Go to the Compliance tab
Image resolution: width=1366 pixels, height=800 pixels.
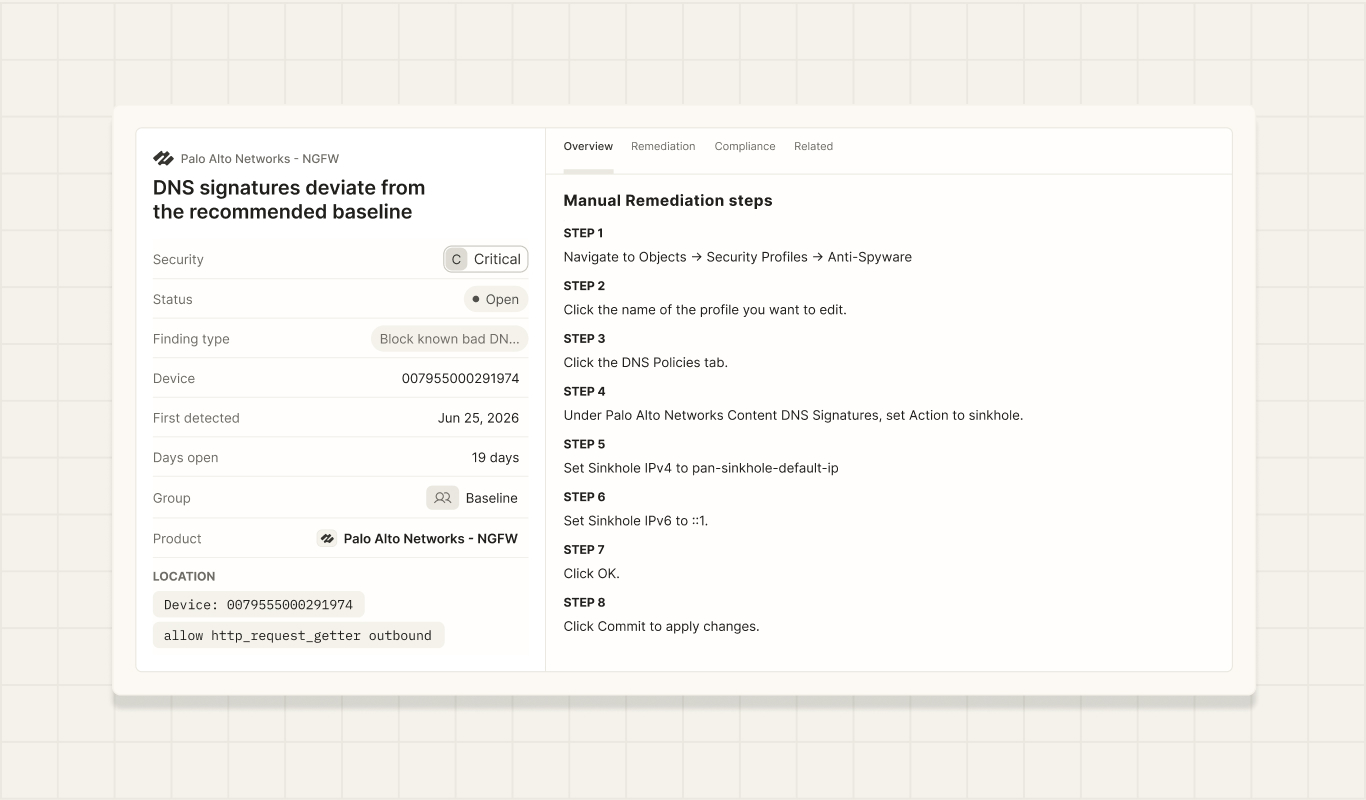(745, 146)
